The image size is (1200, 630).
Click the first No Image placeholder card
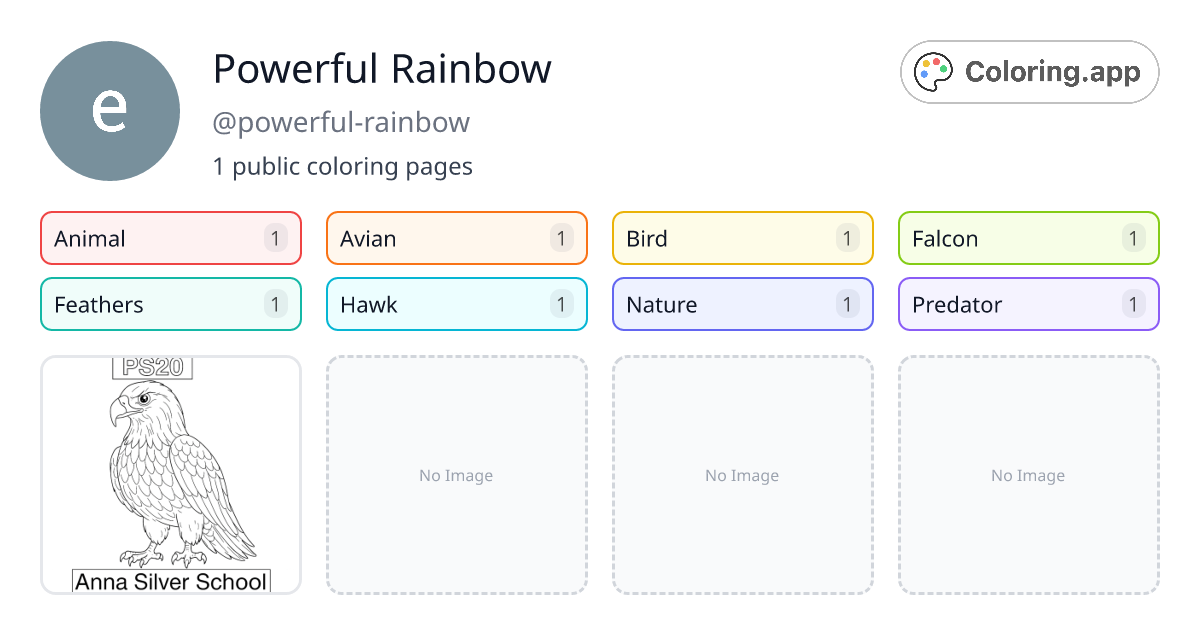456,475
